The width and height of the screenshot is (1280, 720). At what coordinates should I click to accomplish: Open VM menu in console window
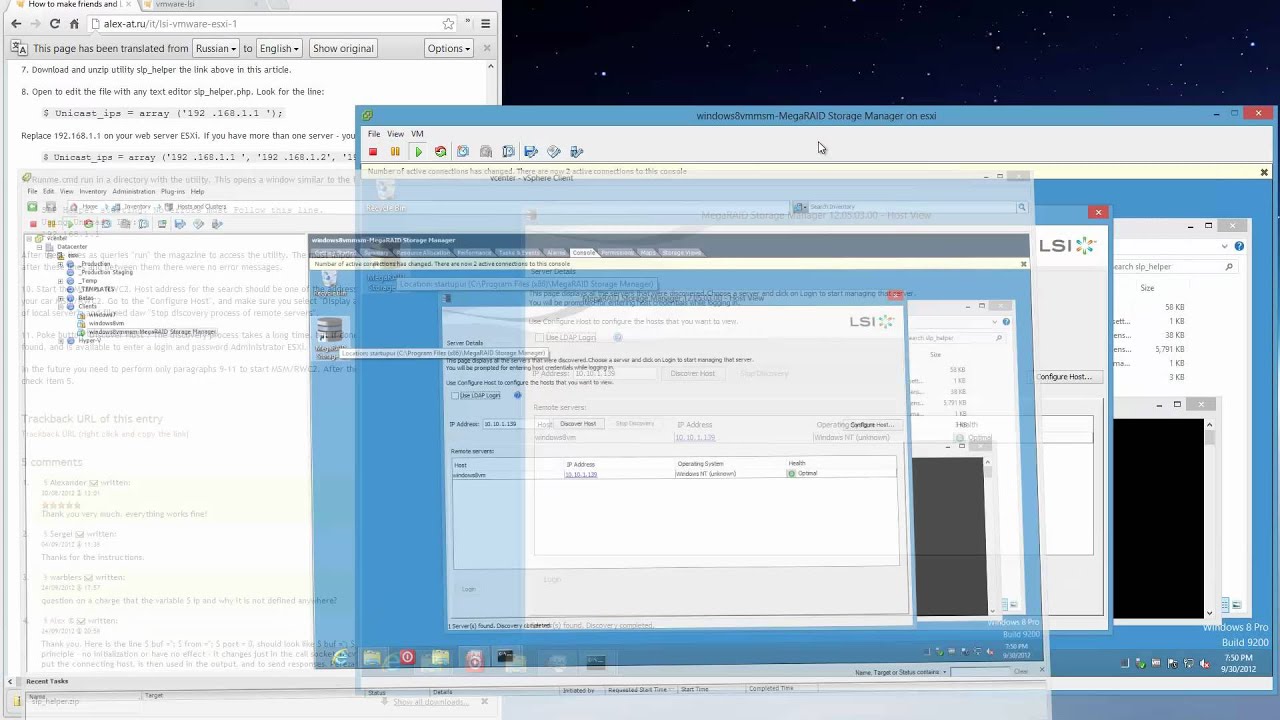(x=417, y=134)
